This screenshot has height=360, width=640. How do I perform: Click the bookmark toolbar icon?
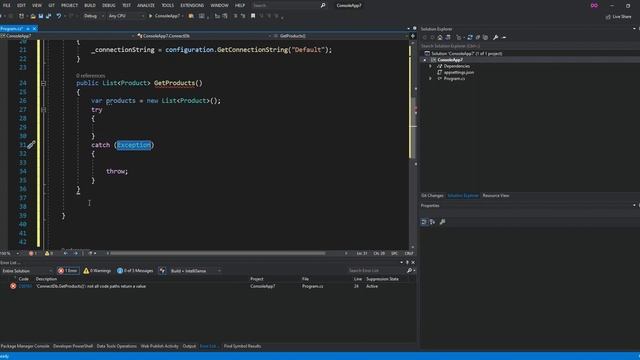point(253,16)
